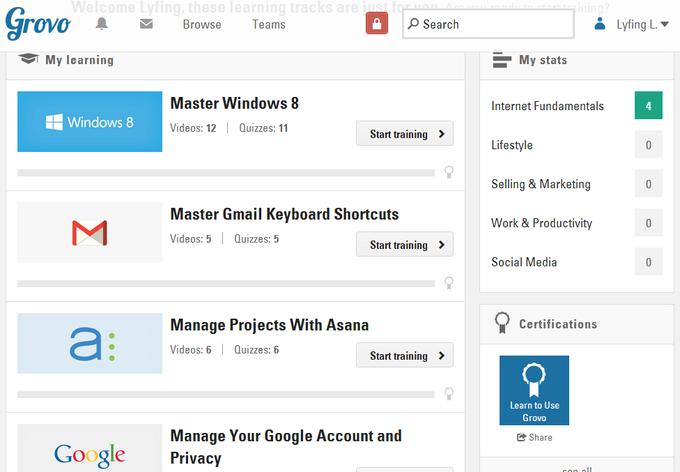Share the Learn to Use Grovo certification
The image size is (680, 472).
pyautogui.click(x=535, y=437)
